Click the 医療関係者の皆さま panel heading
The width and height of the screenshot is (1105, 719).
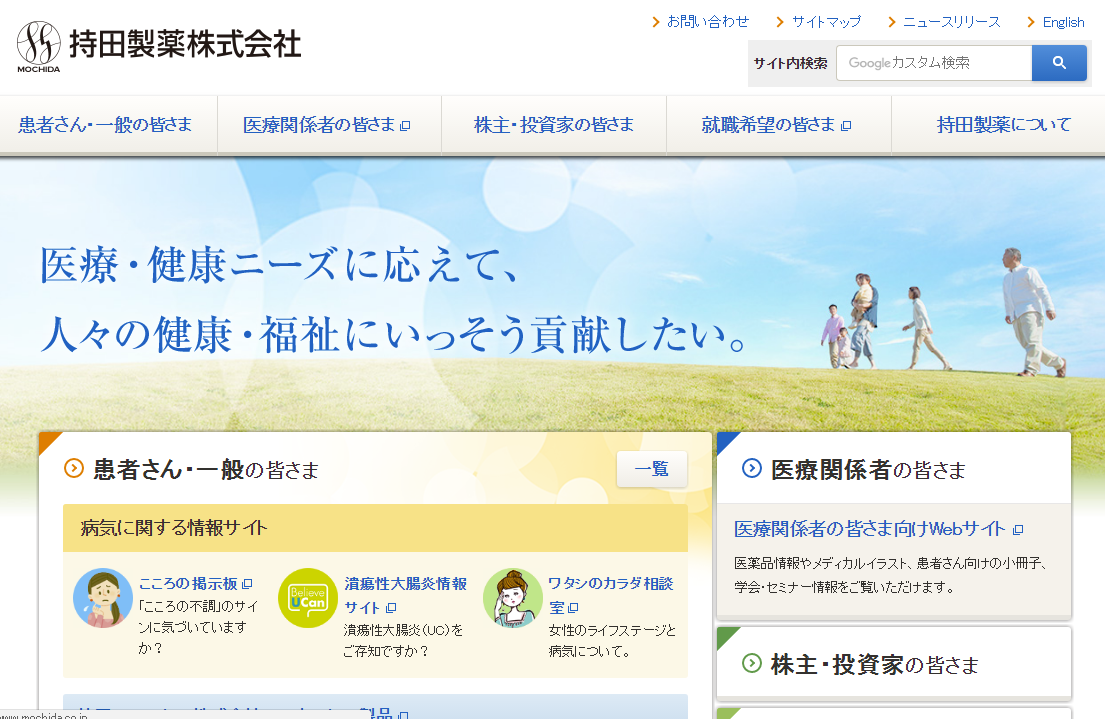[868, 469]
